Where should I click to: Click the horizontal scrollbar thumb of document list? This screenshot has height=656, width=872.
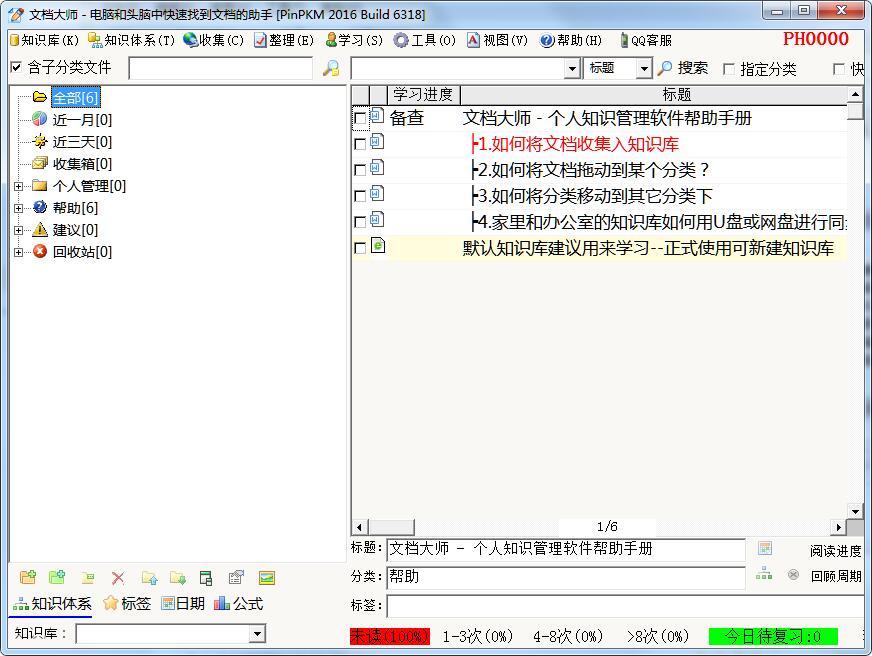[392, 526]
